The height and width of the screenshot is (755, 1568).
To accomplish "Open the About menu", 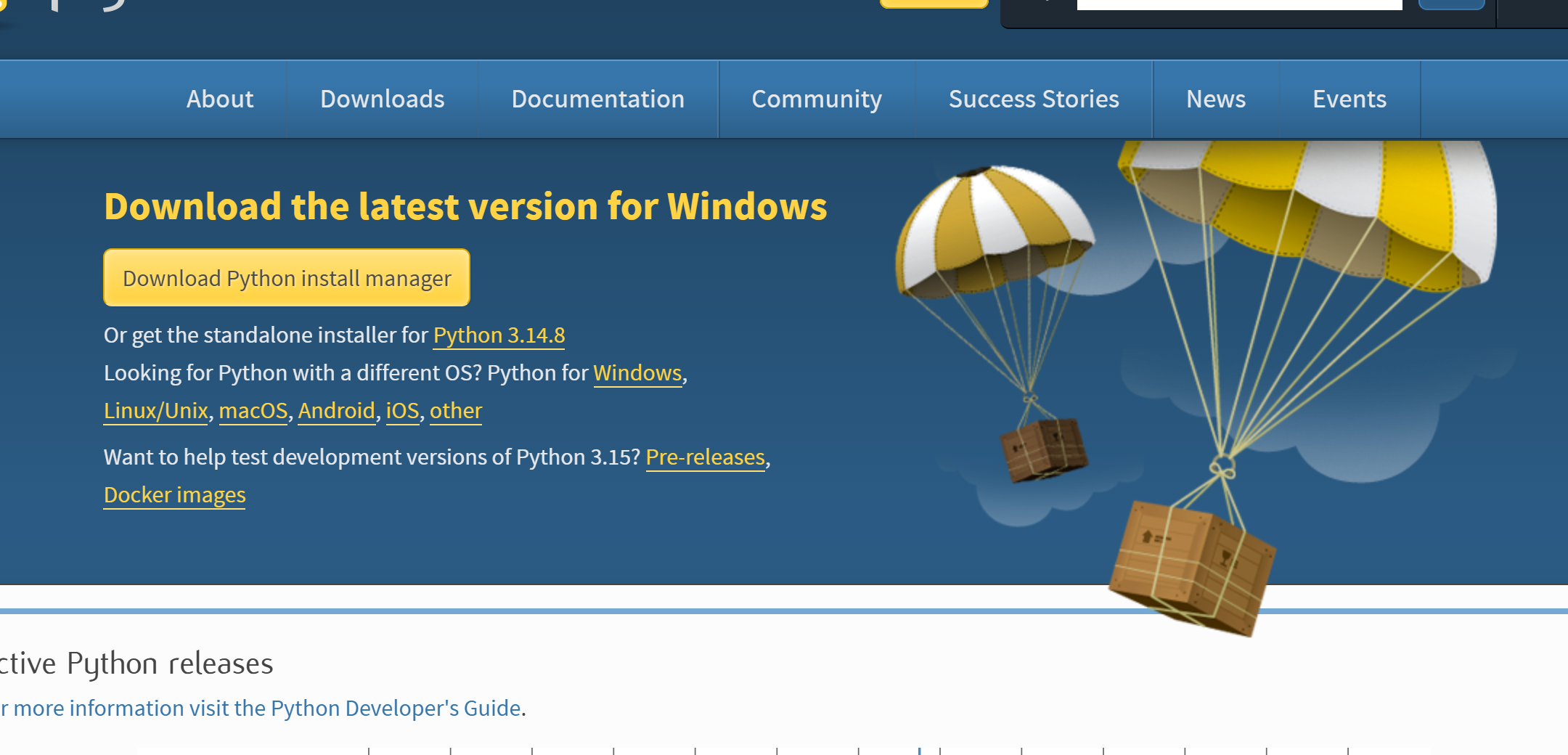I will pos(220,99).
